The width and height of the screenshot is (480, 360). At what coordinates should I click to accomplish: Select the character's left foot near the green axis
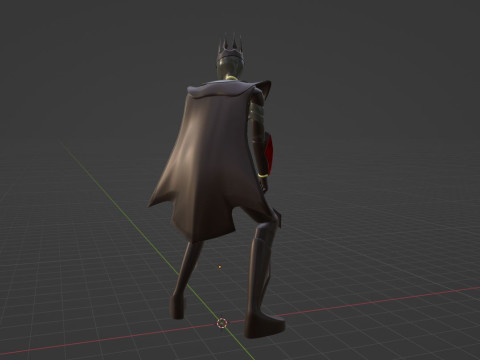pos(178,307)
